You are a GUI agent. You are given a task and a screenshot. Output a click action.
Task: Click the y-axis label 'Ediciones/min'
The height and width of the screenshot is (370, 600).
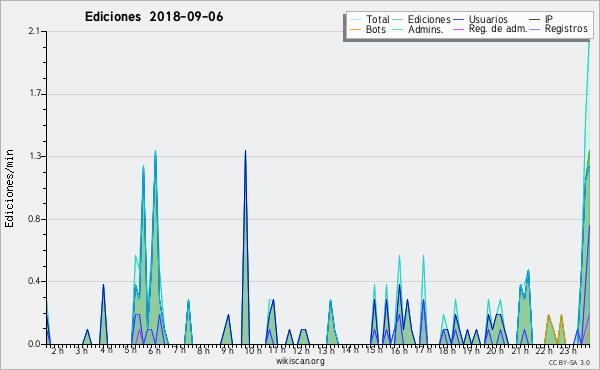pos(9,188)
